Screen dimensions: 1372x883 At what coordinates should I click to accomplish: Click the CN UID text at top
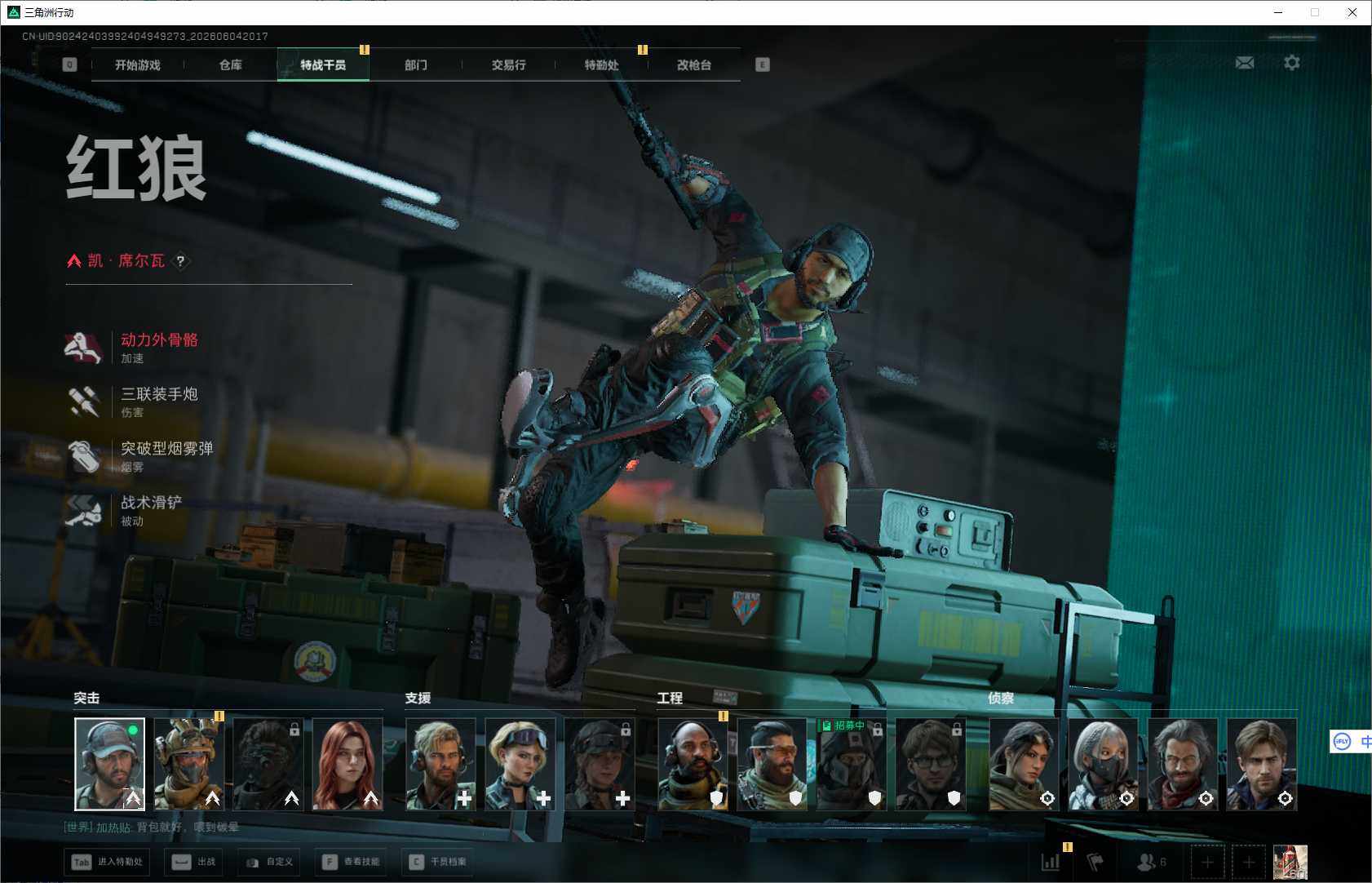pyautogui.click(x=145, y=37)
